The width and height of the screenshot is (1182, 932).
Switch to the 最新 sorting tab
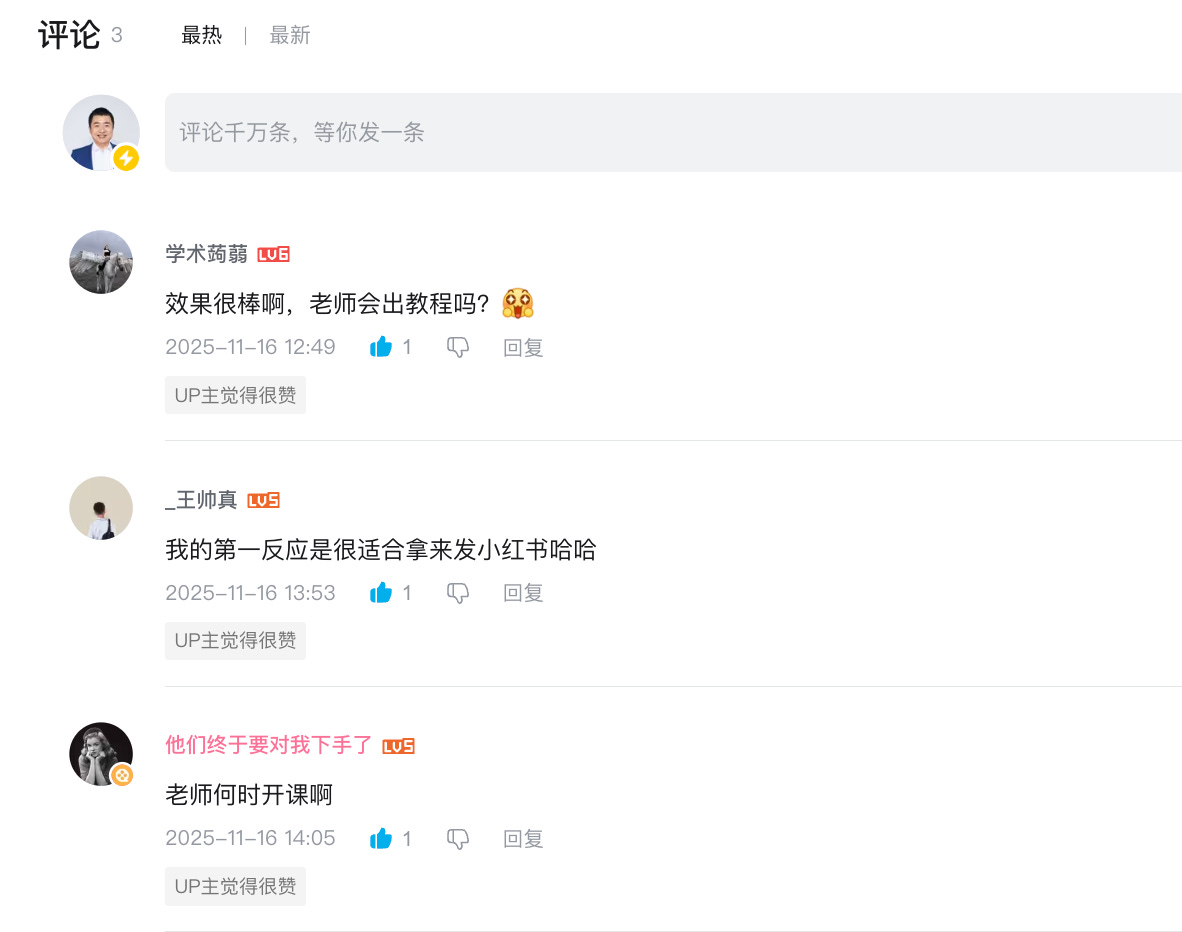[x=289, y=34]
